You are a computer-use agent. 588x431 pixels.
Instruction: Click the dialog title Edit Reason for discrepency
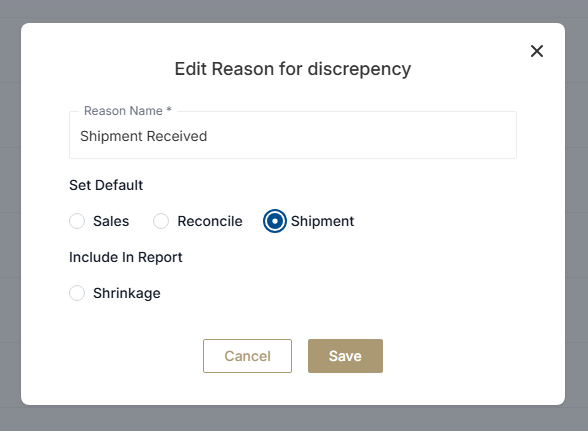[x=293, y=69]
